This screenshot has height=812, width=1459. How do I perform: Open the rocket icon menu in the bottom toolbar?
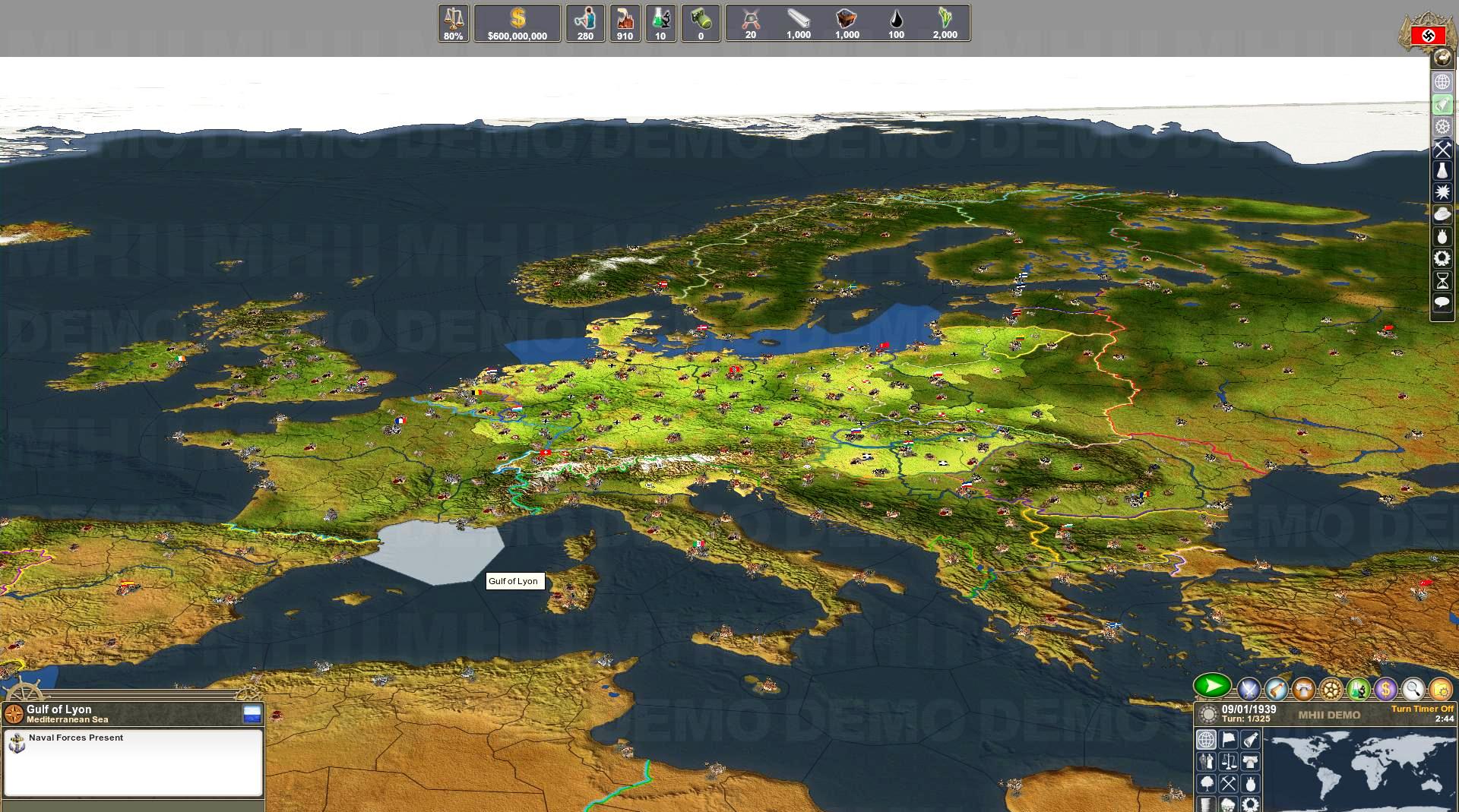click(x=1277, y=689)
